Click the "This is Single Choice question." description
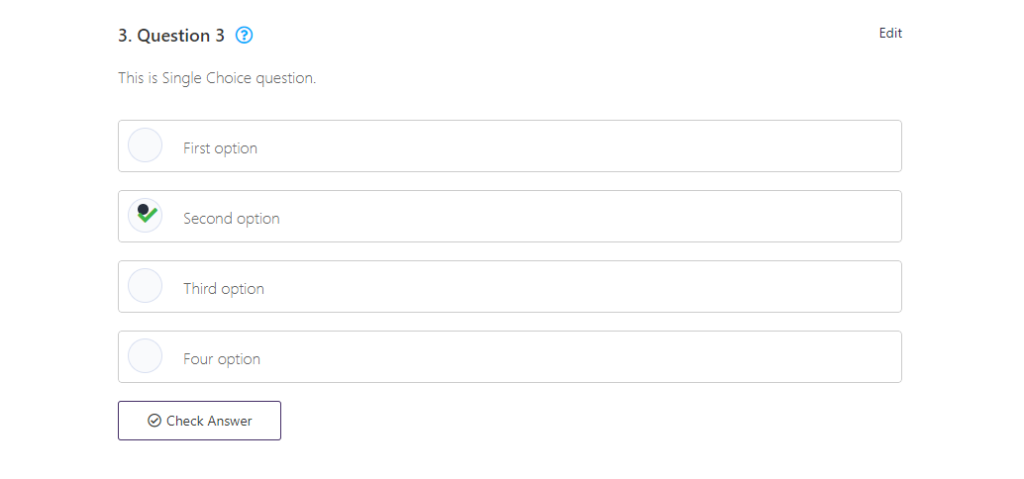This screenshot has height=479, width=1024. [x=217, y=78]
